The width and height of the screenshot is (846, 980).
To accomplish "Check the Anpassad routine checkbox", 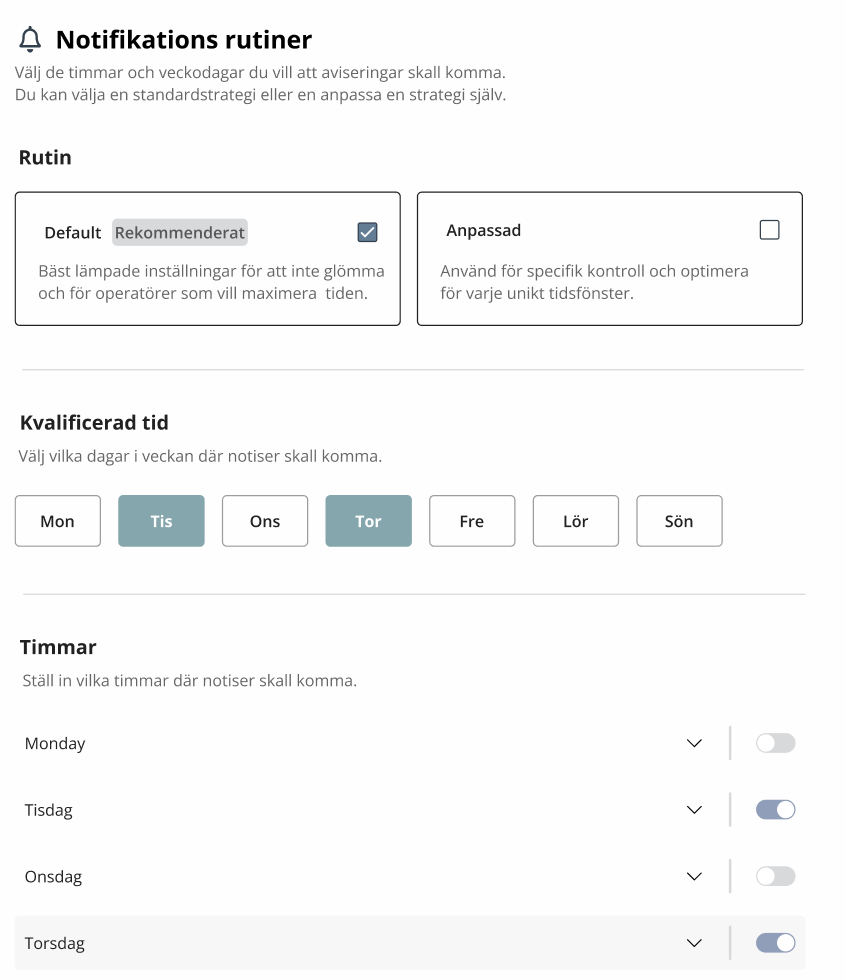I will [769, 230].
